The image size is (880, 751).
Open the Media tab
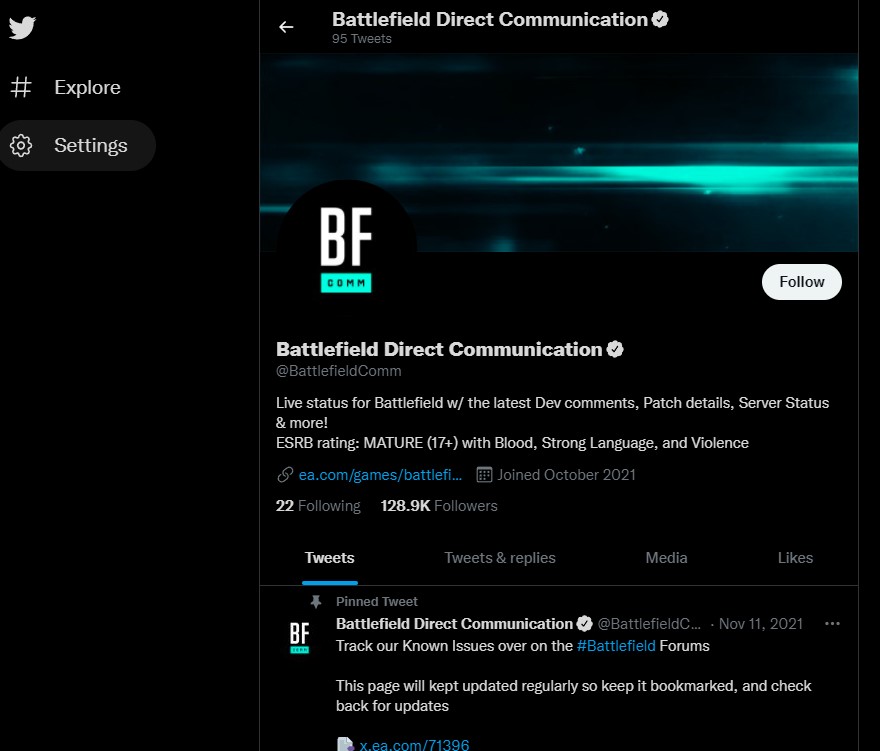click(666, 558)
